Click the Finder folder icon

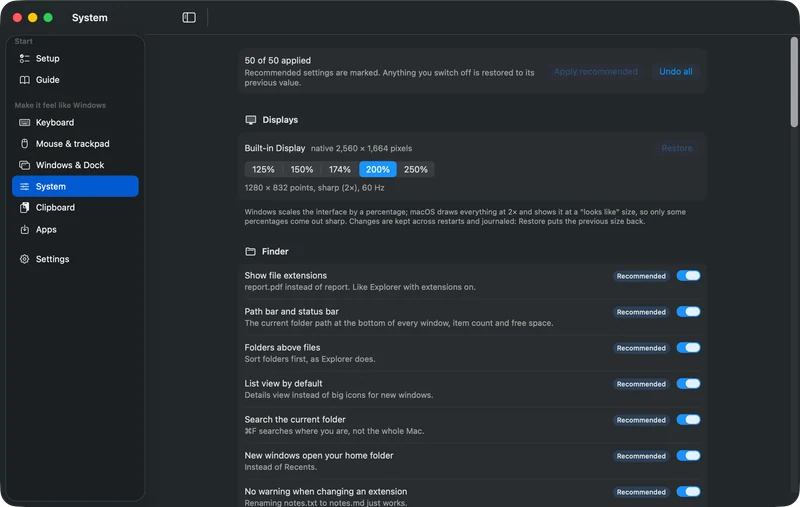[251, 251]
